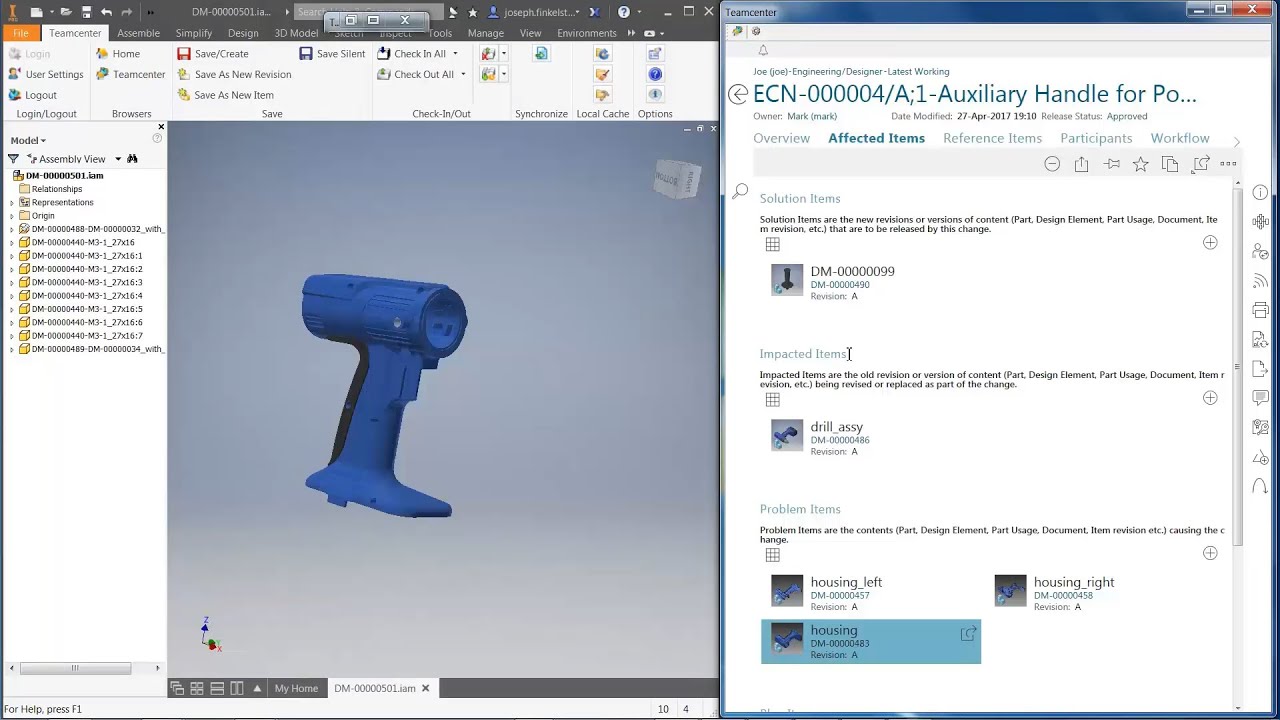Expand the Origin folder node

coord(12,215)
